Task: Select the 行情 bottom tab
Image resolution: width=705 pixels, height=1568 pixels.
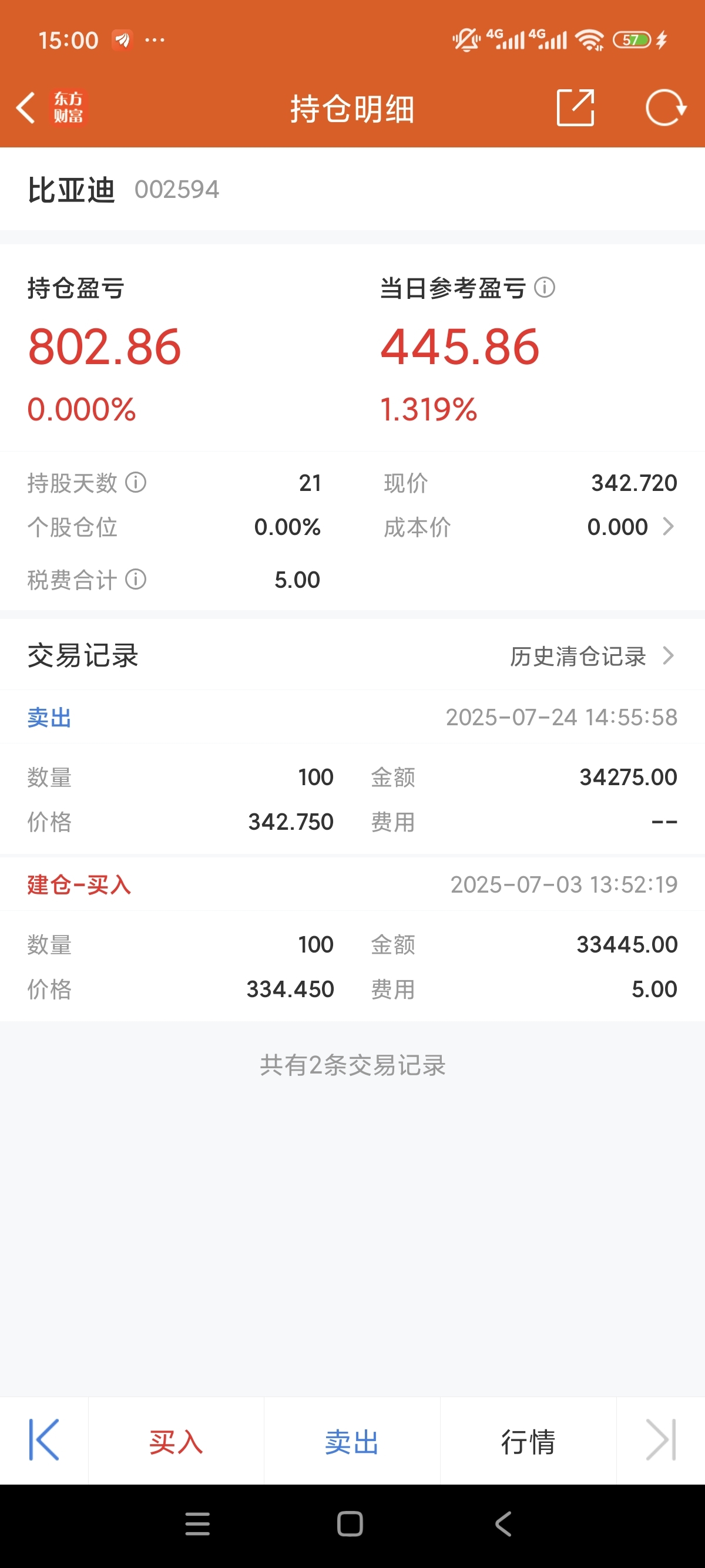Action: coord(528,1441)
